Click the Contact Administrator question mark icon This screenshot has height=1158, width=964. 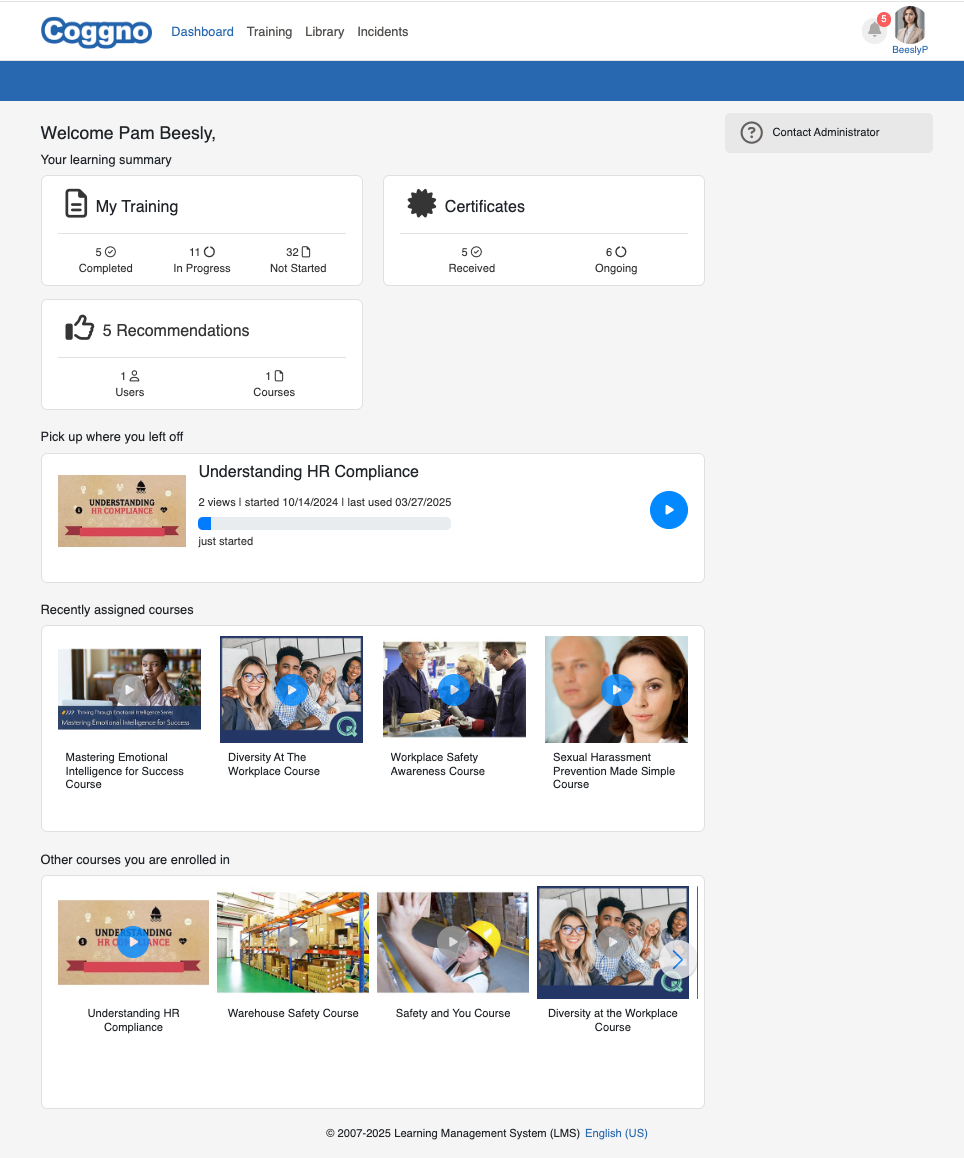click(x=751, y=133)
